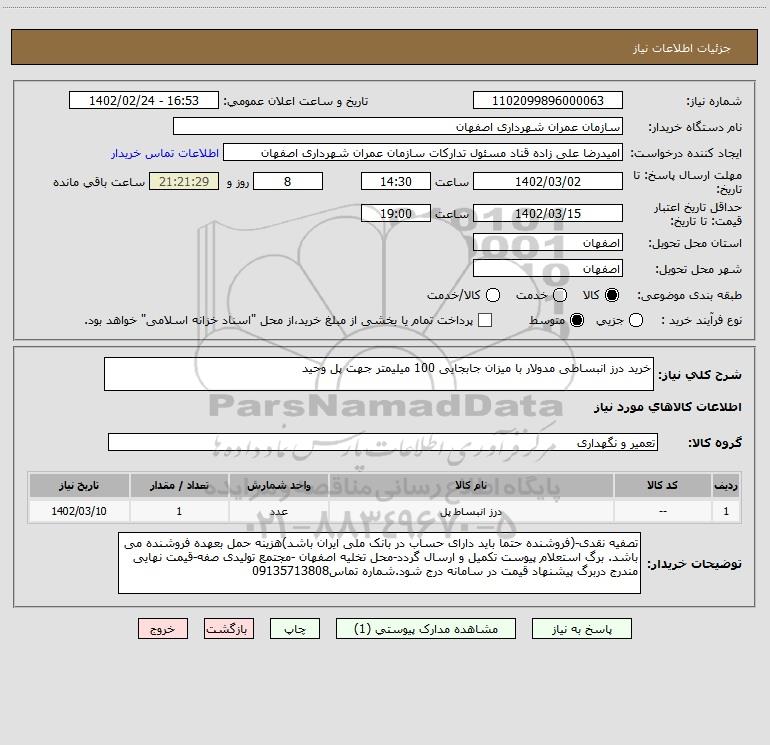Click the date cell 1402/03/10
Image resolution: width=770 pixels, height=745 pixels.
tap(79, 511)
